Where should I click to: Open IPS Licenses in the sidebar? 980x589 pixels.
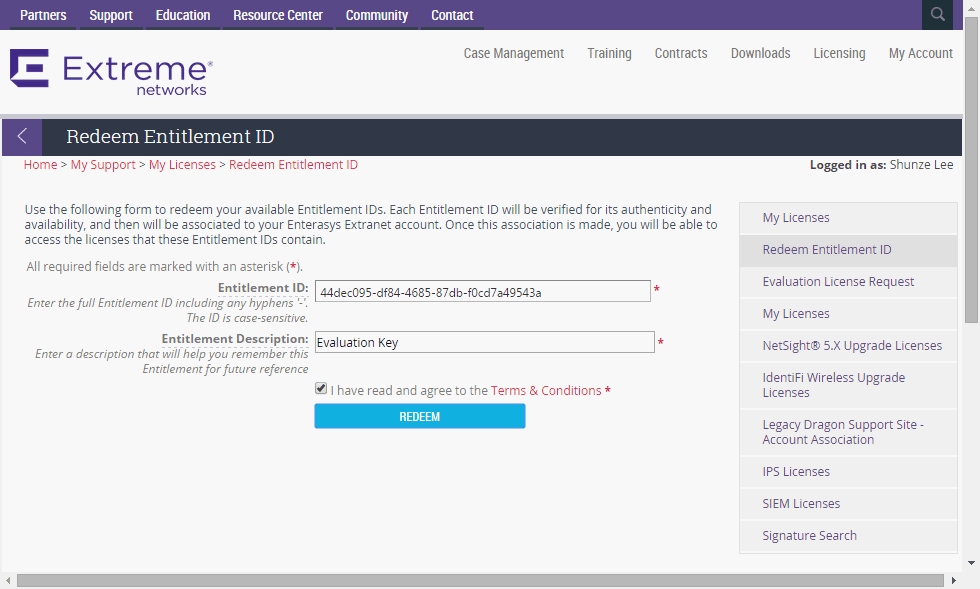click(x=848, y=472)
